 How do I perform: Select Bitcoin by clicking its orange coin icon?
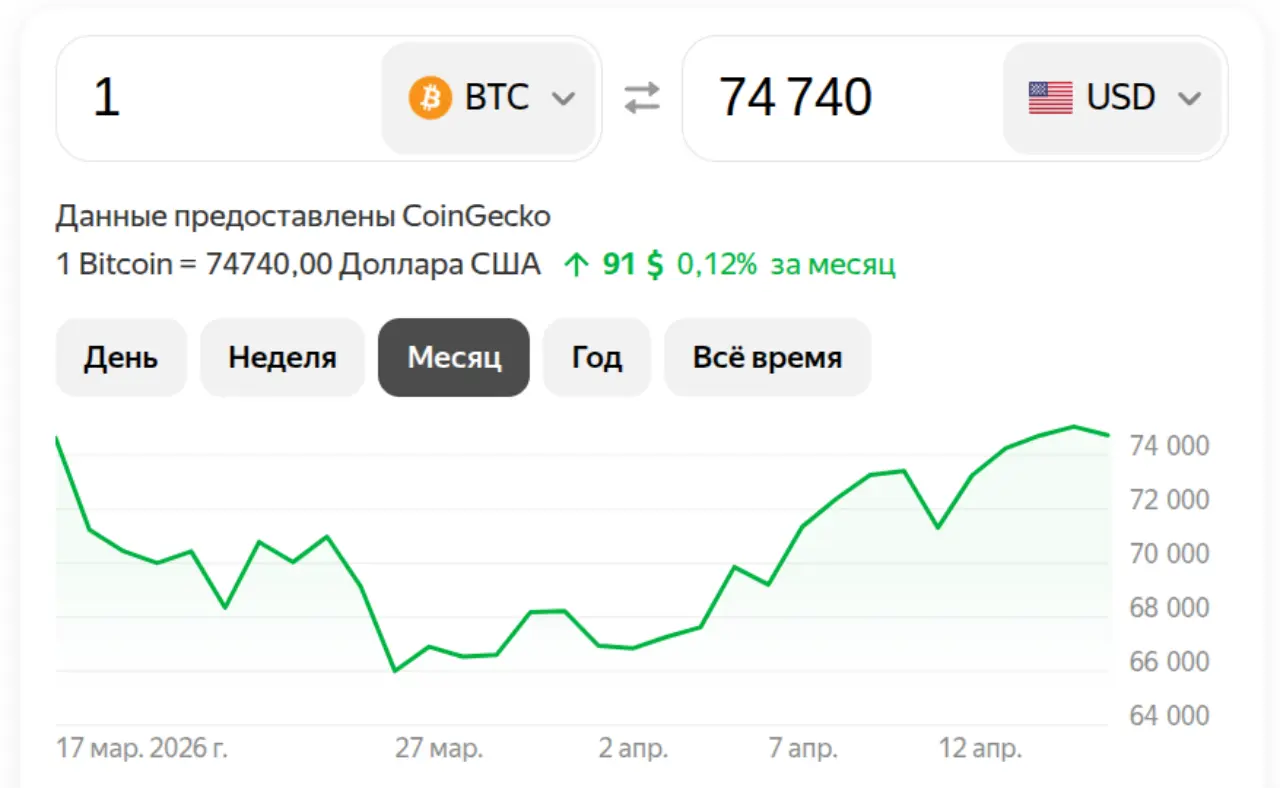click(432, 97)
